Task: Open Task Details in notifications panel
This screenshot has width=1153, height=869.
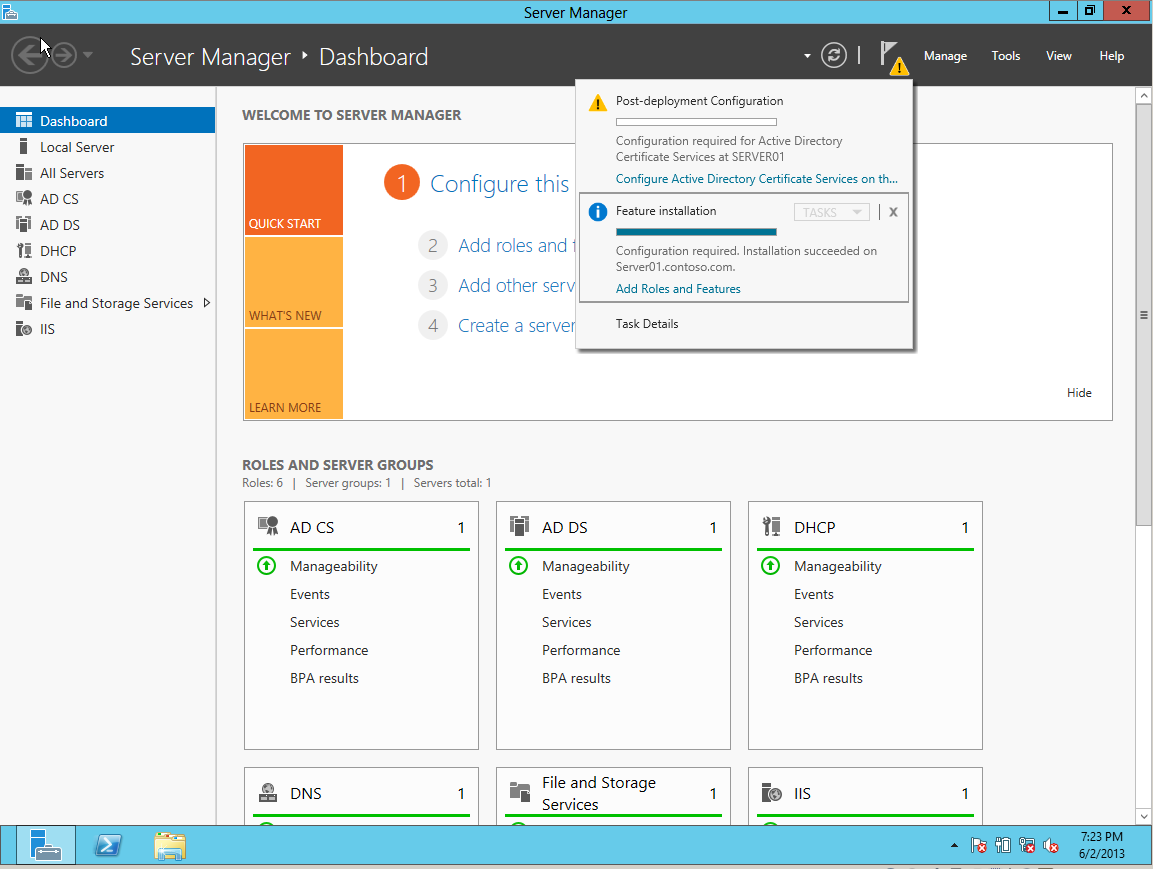Action: [x=647, y=323]
